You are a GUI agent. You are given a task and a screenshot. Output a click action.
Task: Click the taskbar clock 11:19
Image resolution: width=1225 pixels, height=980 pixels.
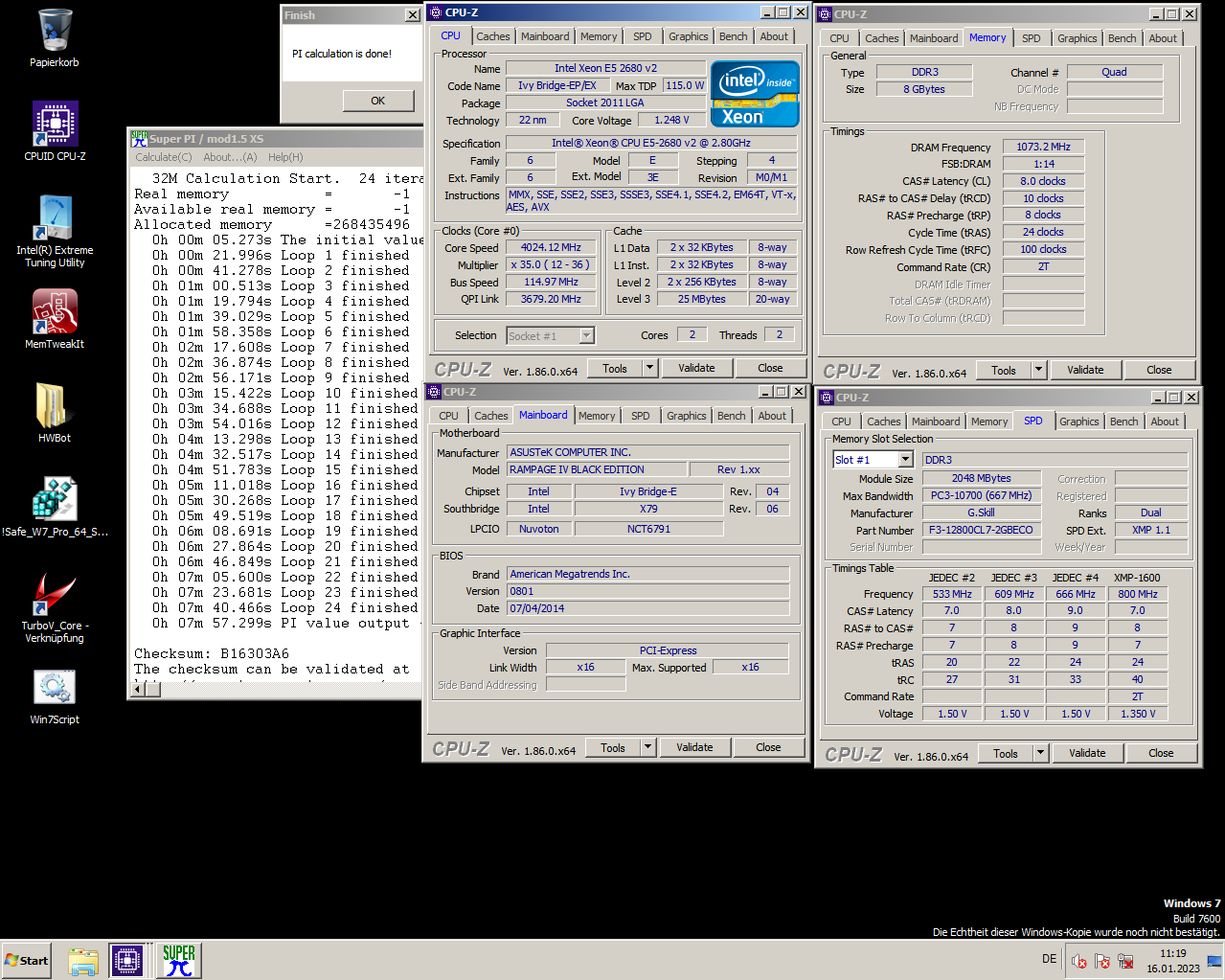pos(1173,953)
